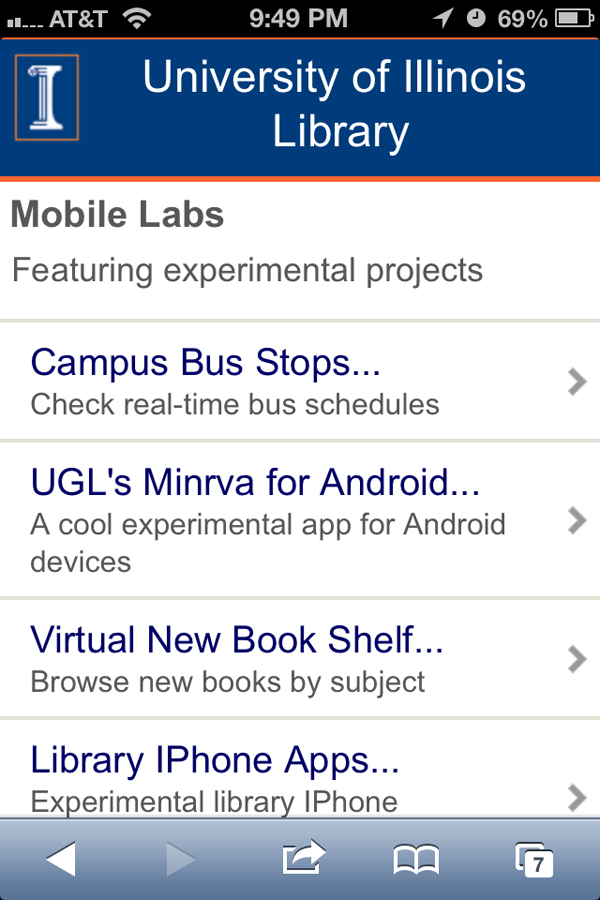Image resolution: width=600 pixels, height=900 pixels.
Task: Show open tabs with pages icon
Action: (534, 859)
